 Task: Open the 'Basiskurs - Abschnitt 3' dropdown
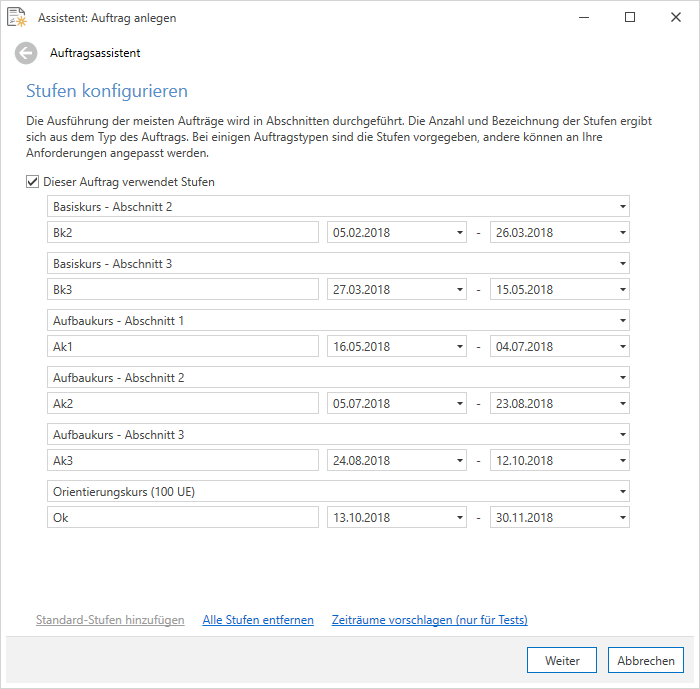coord(338,263)
